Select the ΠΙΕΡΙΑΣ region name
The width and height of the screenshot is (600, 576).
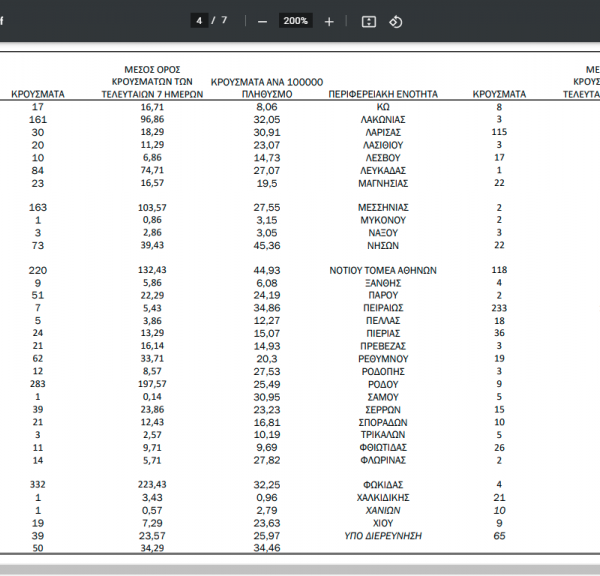383,334
